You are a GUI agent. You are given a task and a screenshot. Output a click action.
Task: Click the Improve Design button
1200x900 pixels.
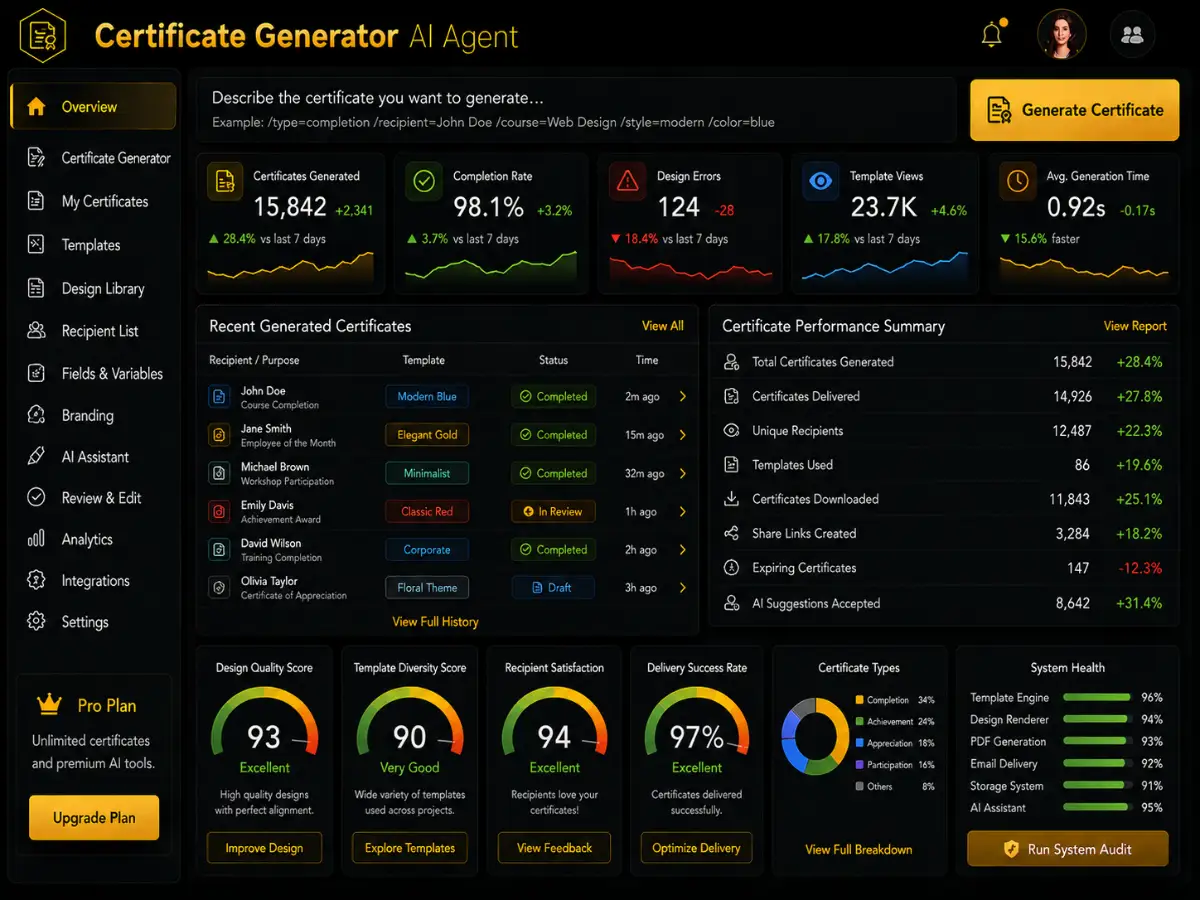tap(264, 848)
